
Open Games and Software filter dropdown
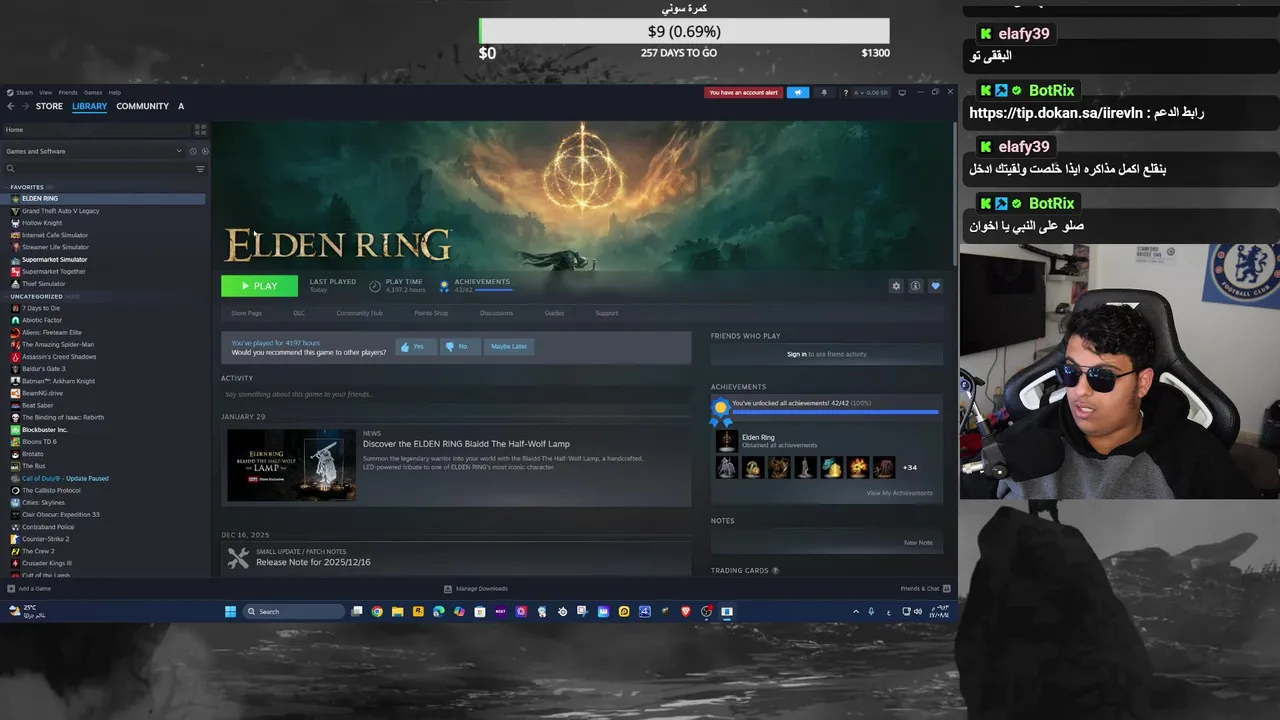coord(95,151)
